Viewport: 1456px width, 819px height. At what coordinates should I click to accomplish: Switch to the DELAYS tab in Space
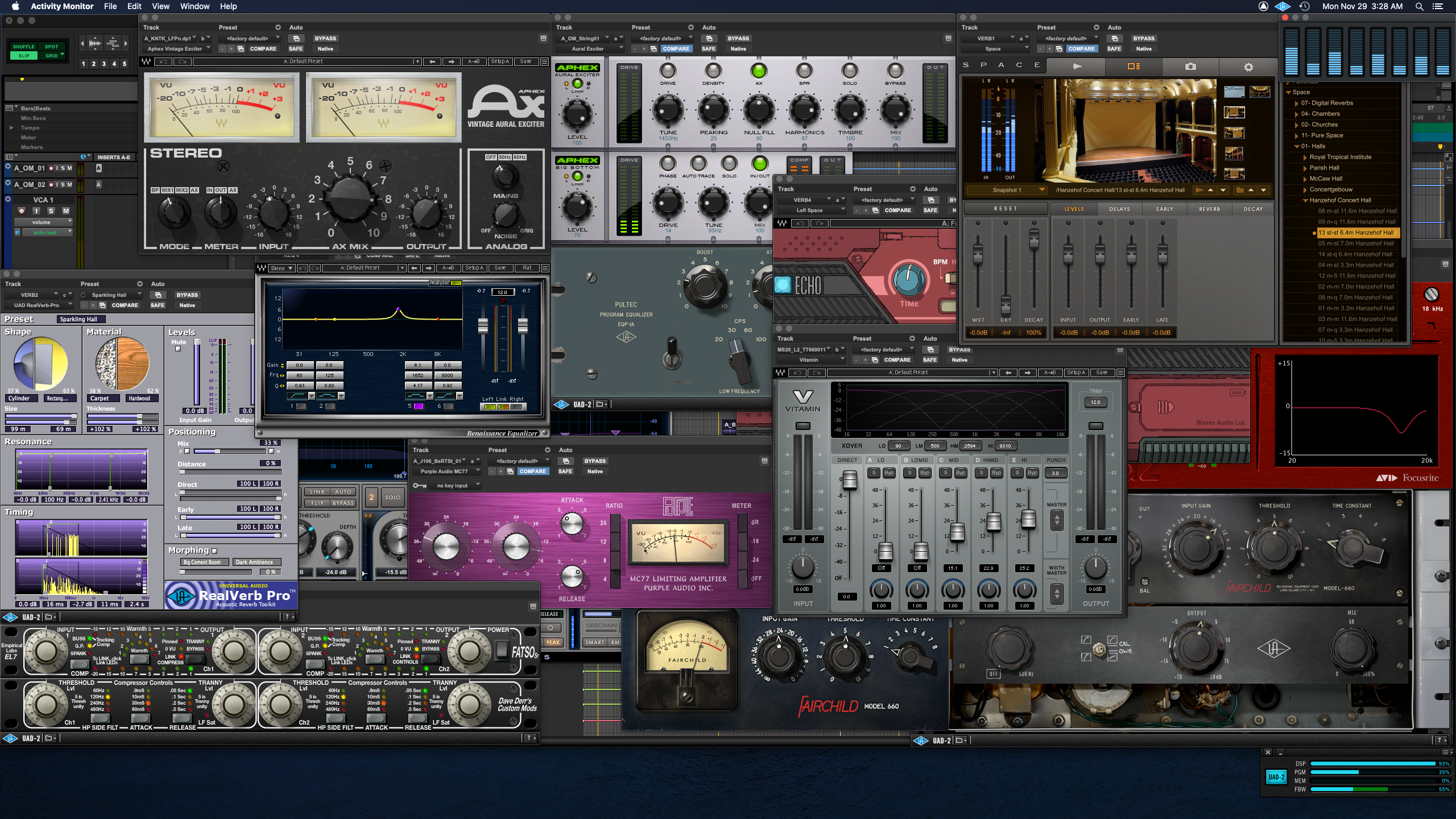click(1119, 209)
